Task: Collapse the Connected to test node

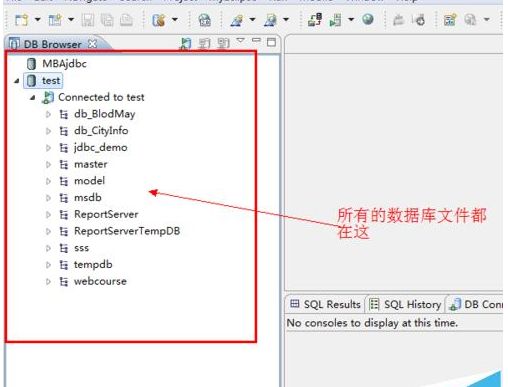Action: tap(32, 98)
